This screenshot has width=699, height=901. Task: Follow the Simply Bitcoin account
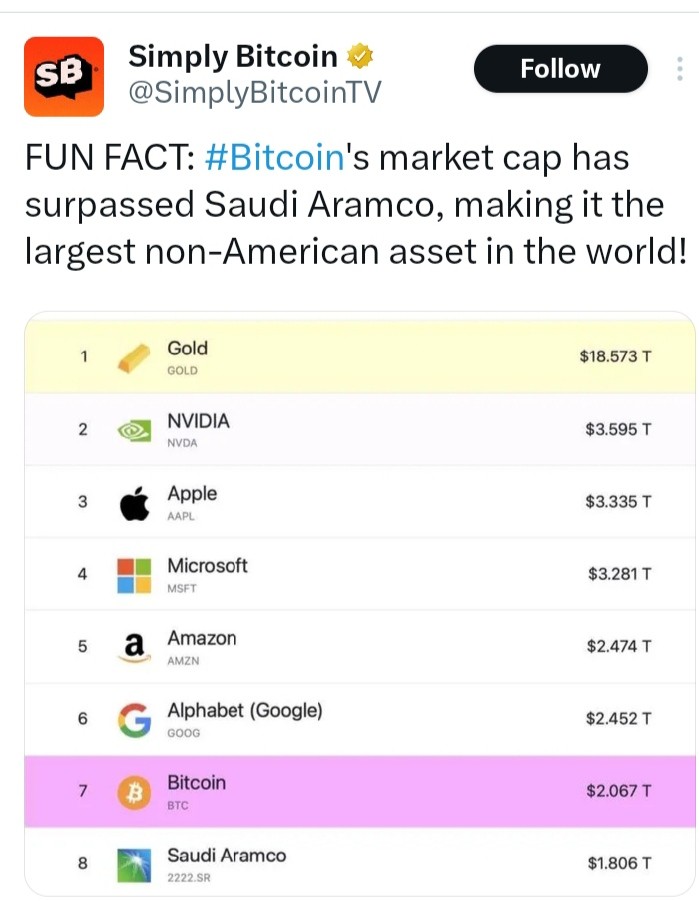click(x=560, y=69)
